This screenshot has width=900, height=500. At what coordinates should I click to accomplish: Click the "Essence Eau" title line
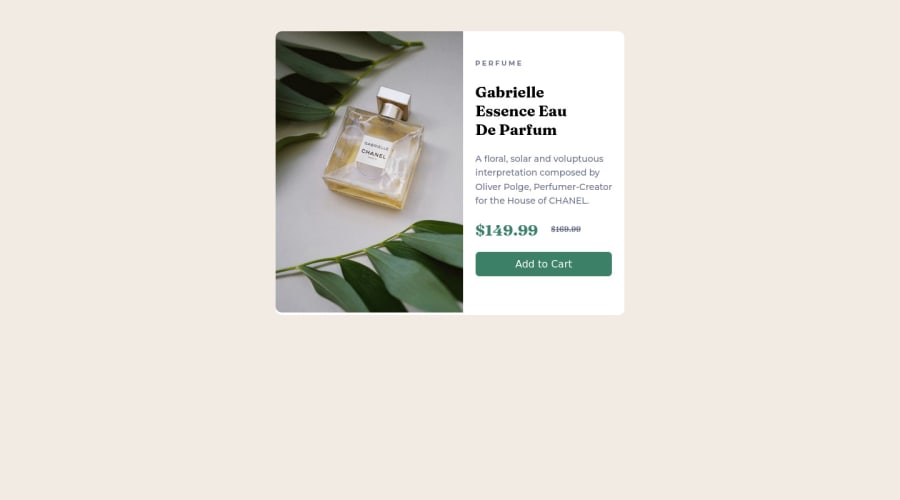click(x=521, y=111)
